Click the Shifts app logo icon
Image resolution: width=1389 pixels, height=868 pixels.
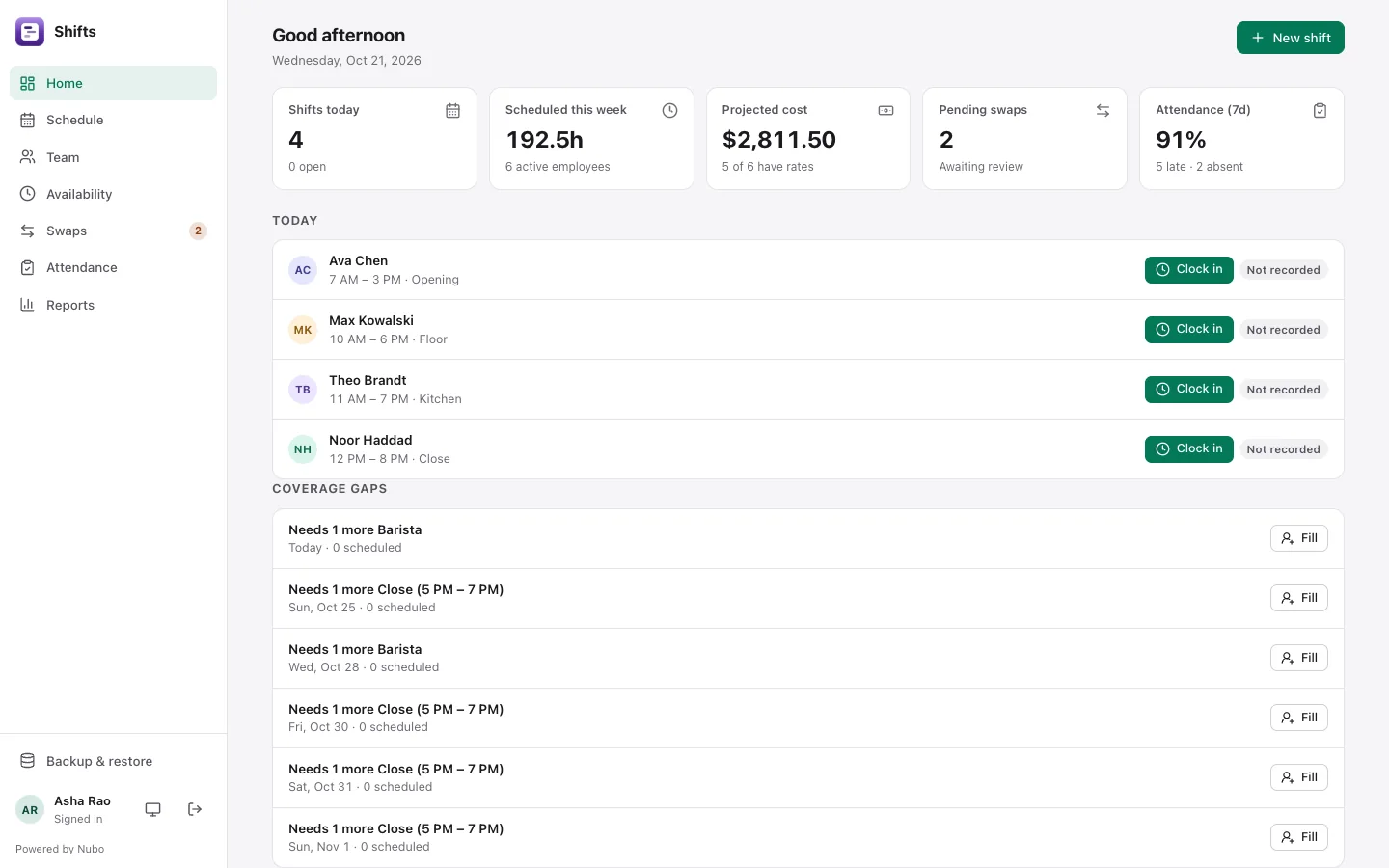point(30,32)
